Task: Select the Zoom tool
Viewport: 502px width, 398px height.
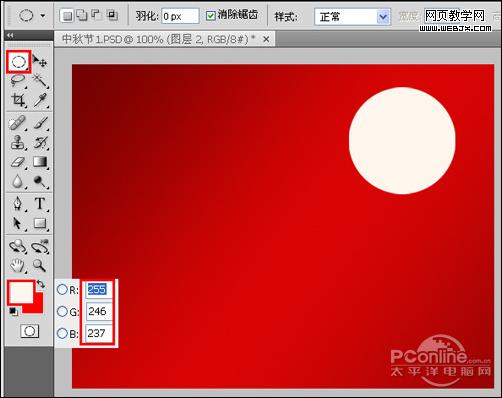Action: [40, 266]
